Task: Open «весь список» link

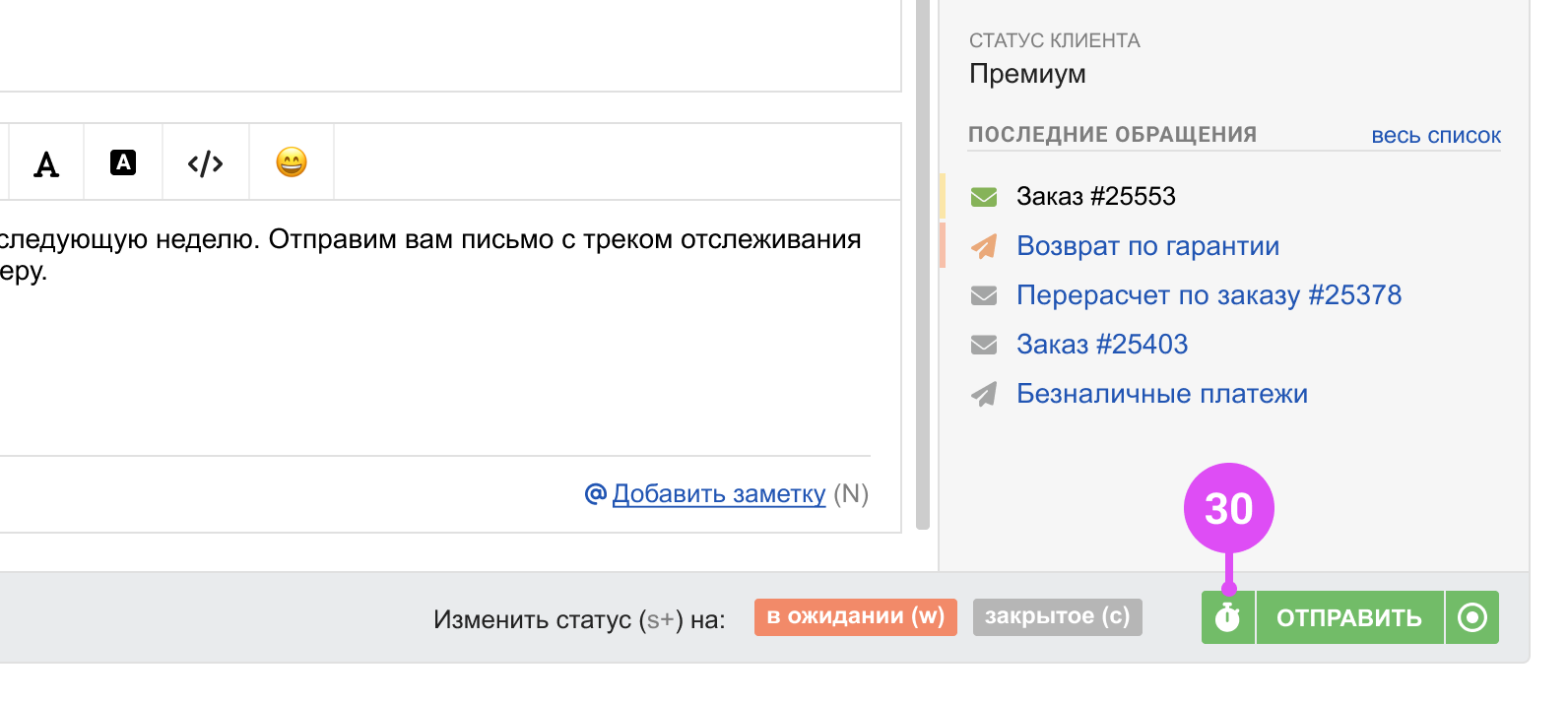Action: tap(1435, 136)
